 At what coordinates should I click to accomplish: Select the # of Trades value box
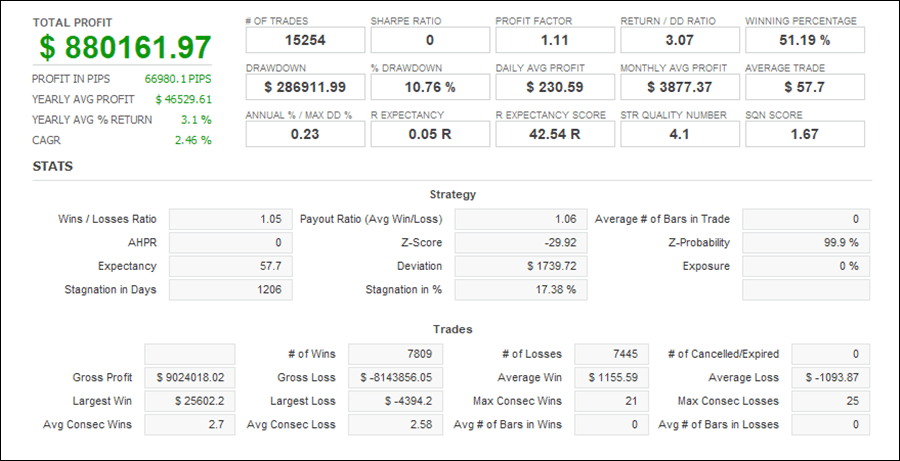(305, 40)
